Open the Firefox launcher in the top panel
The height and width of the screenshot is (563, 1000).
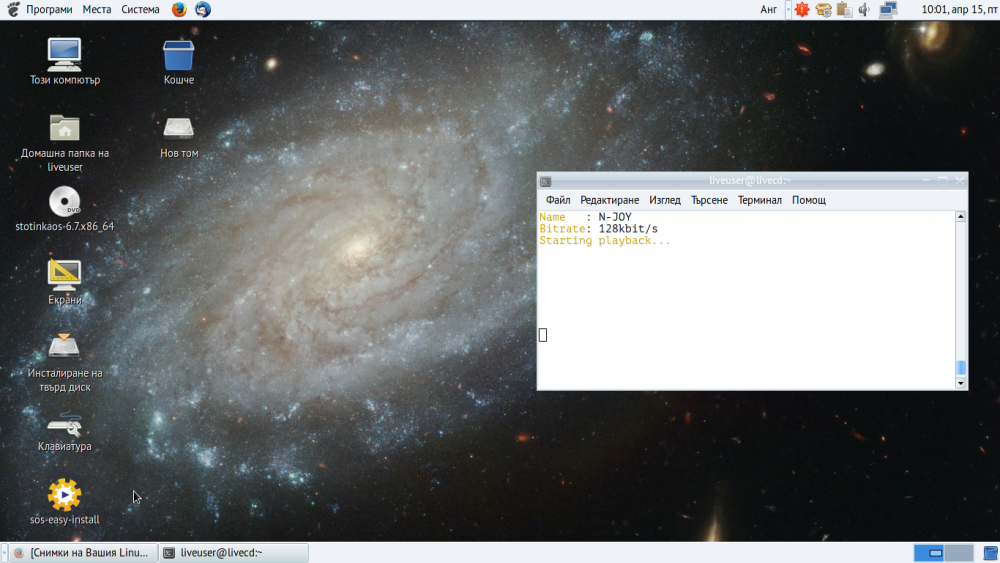pos(179,10)
